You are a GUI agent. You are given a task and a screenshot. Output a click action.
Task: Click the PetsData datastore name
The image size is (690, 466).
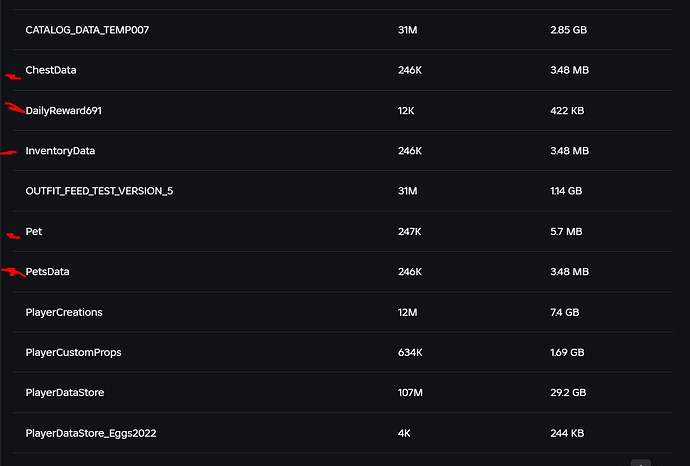pyautogui.click(x=48, y=272)
